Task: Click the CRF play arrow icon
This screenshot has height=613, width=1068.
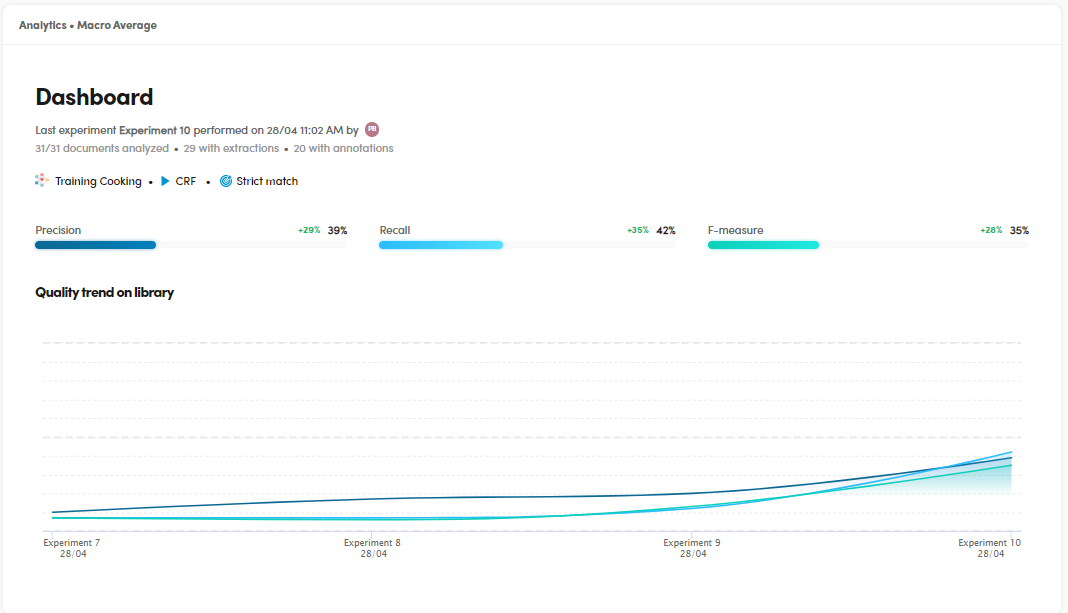Action: click(166, 181)
